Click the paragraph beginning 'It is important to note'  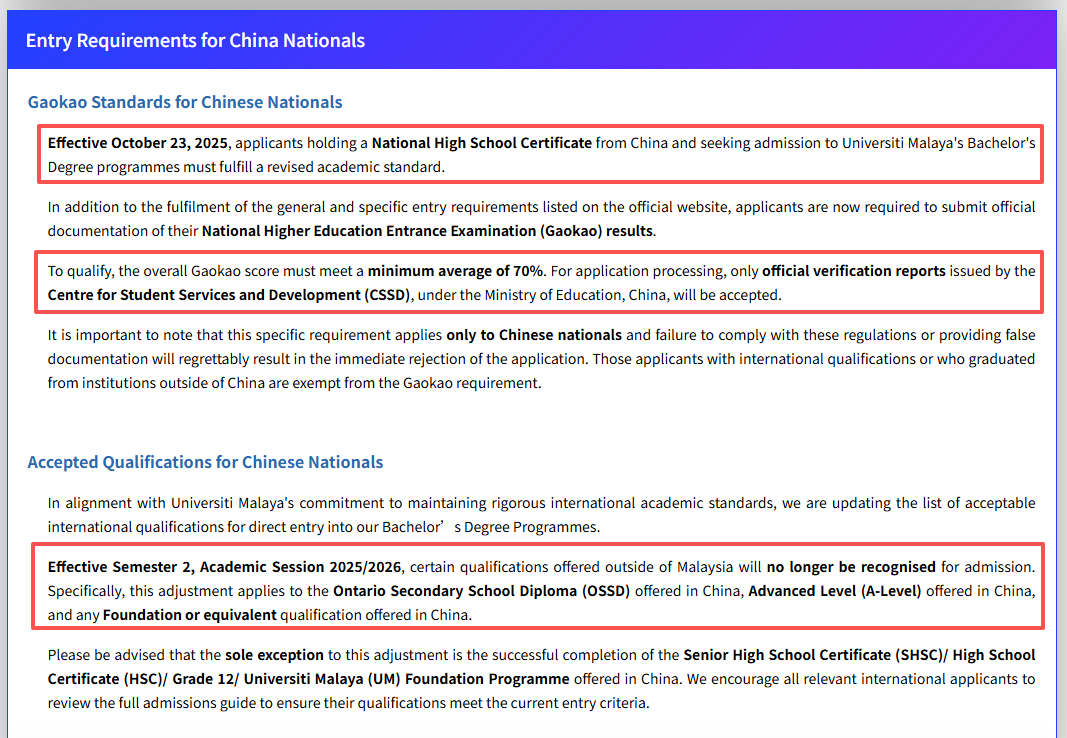[540, 358]
